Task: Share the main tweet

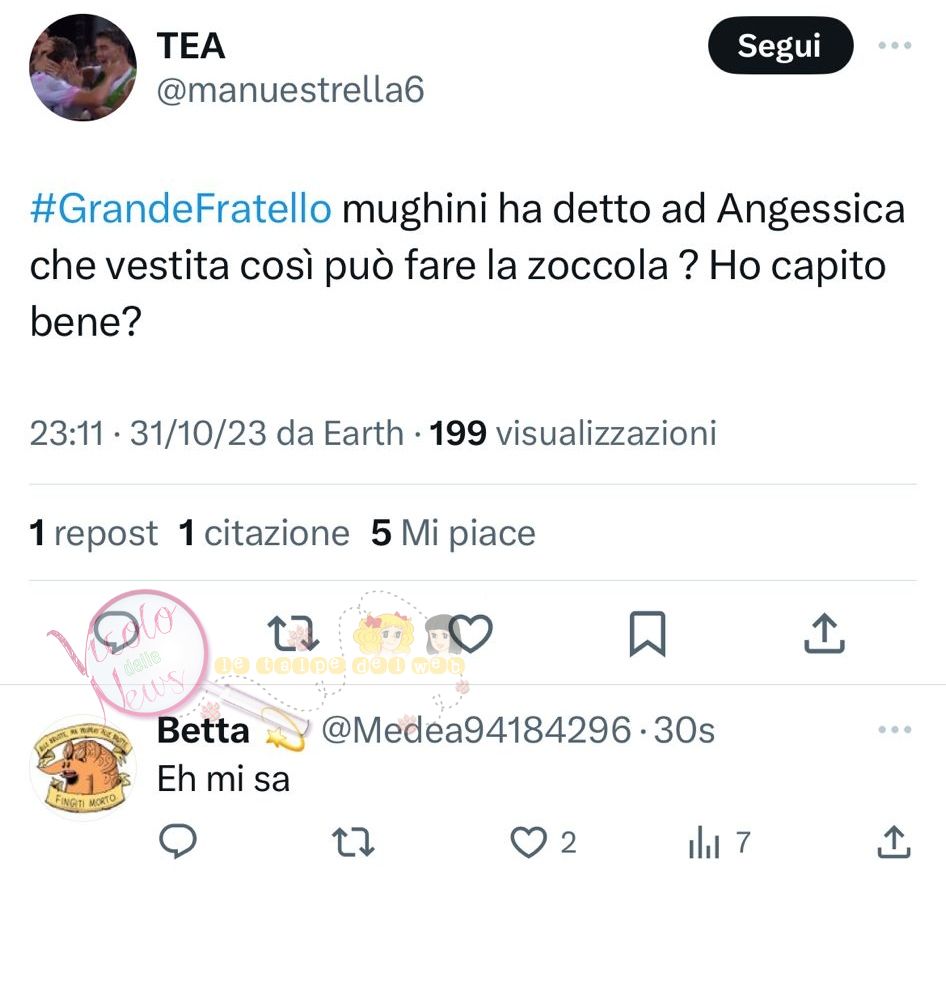Action: (824, 633)
